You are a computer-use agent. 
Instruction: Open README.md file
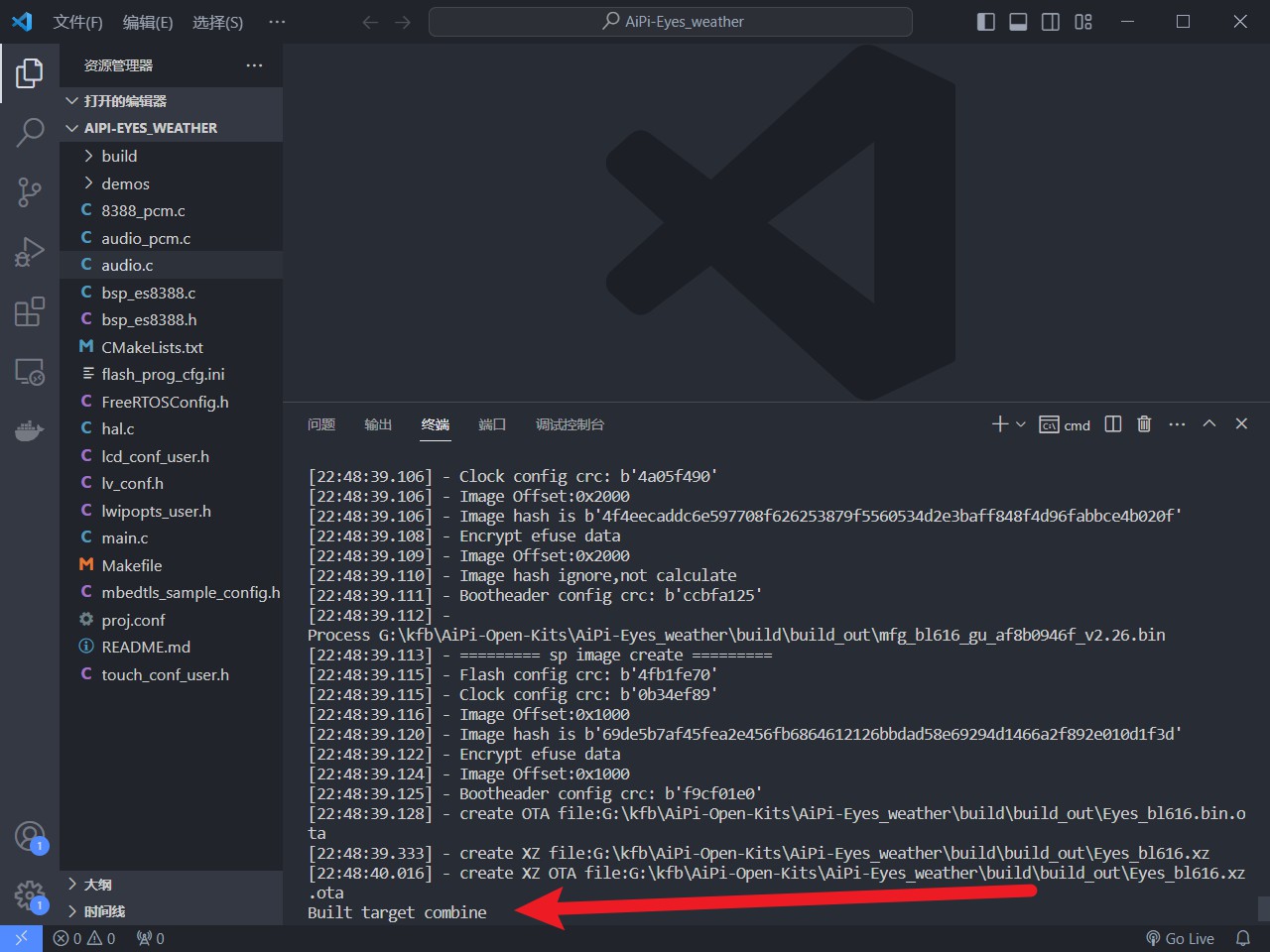coord(171,647)
